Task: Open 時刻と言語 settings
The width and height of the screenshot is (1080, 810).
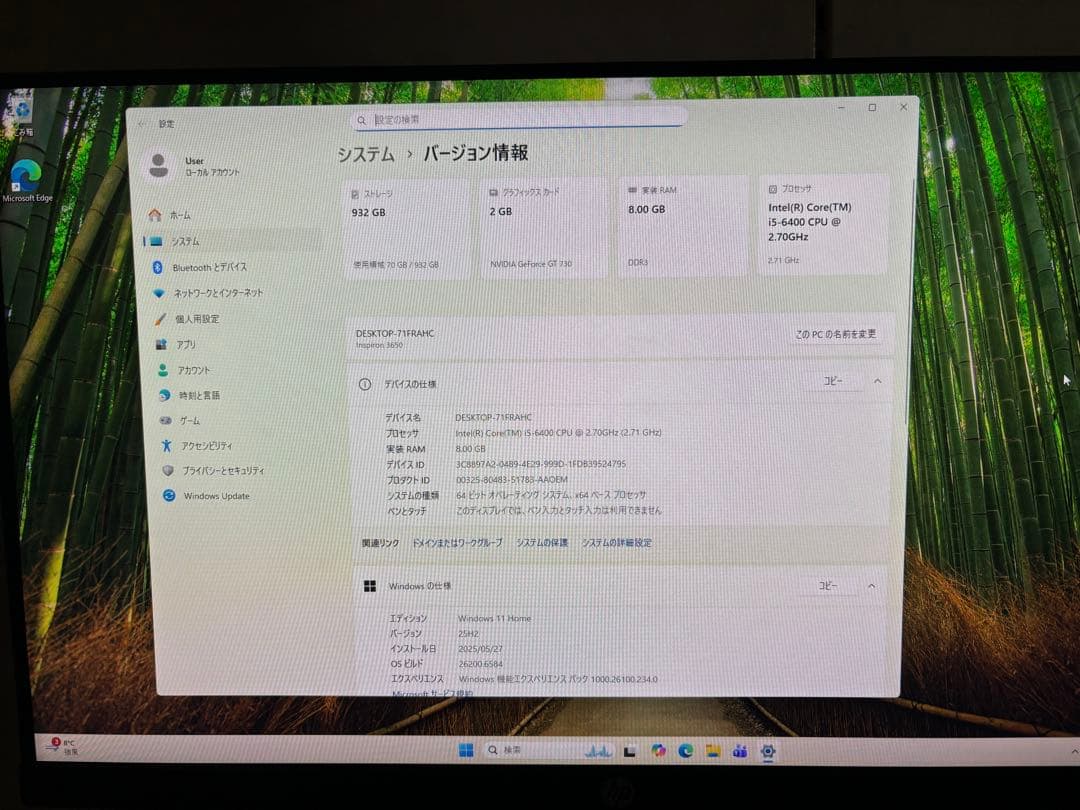Action: [x=199, y=395]
